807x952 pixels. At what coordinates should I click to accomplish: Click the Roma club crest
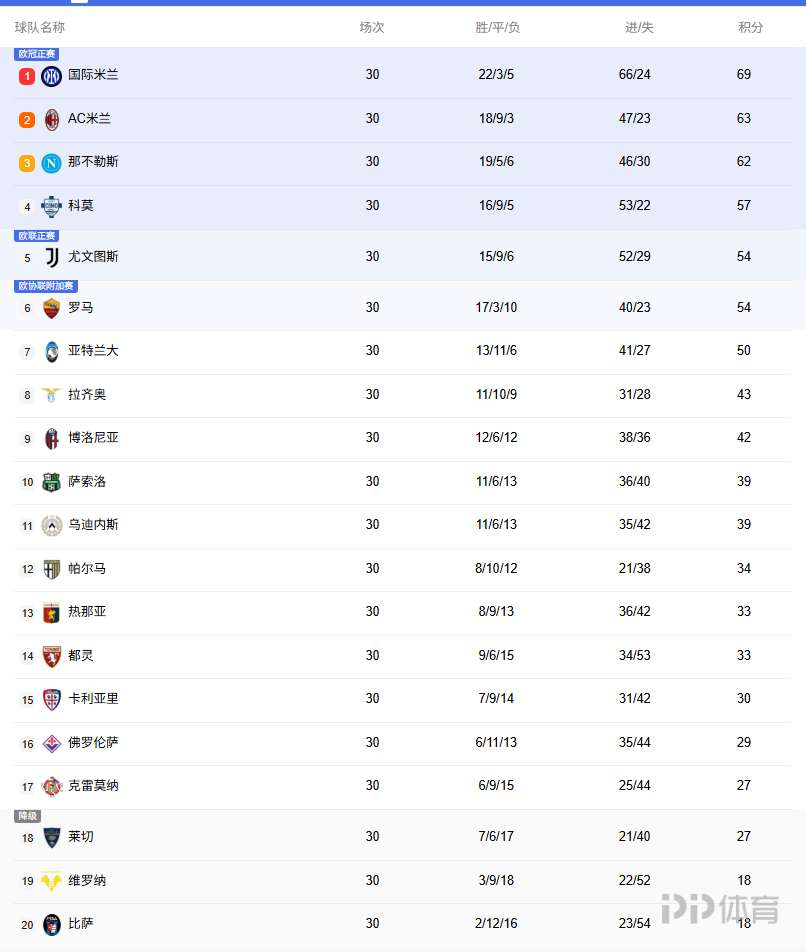(51, 308)
